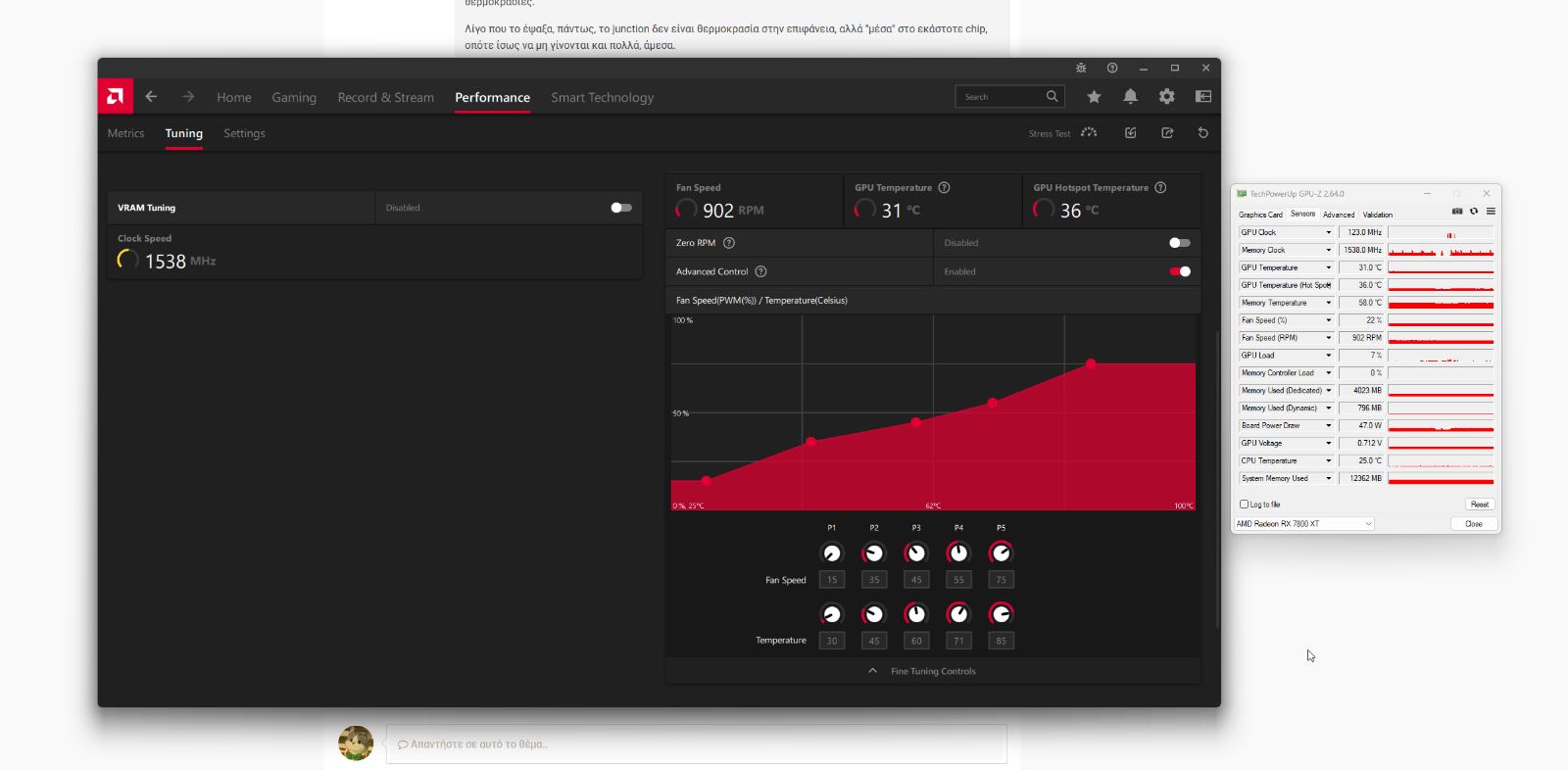Open the Record & Stream menu
The height and width of the screenshot is (770, 1568).
(x=386, y=97)
